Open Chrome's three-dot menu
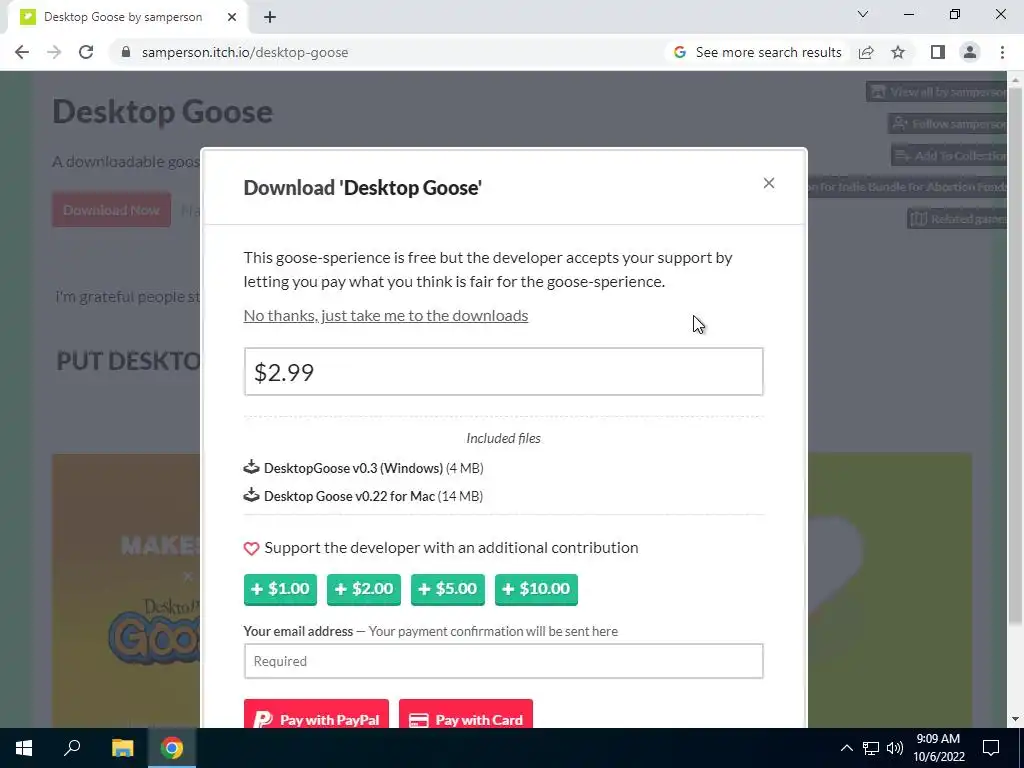The image size is (1024, 768). pos(1002,52)
